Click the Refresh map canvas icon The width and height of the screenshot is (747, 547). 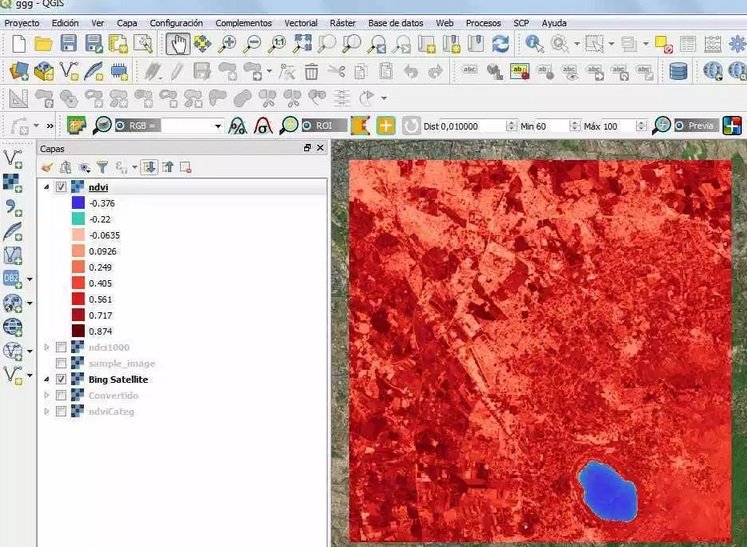click(500, 43)
